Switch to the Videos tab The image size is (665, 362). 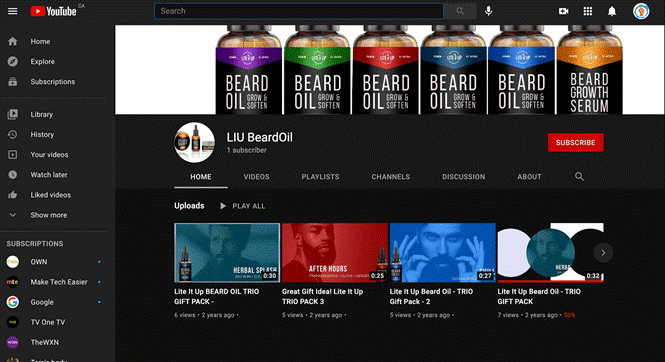(x=256, y=177)
